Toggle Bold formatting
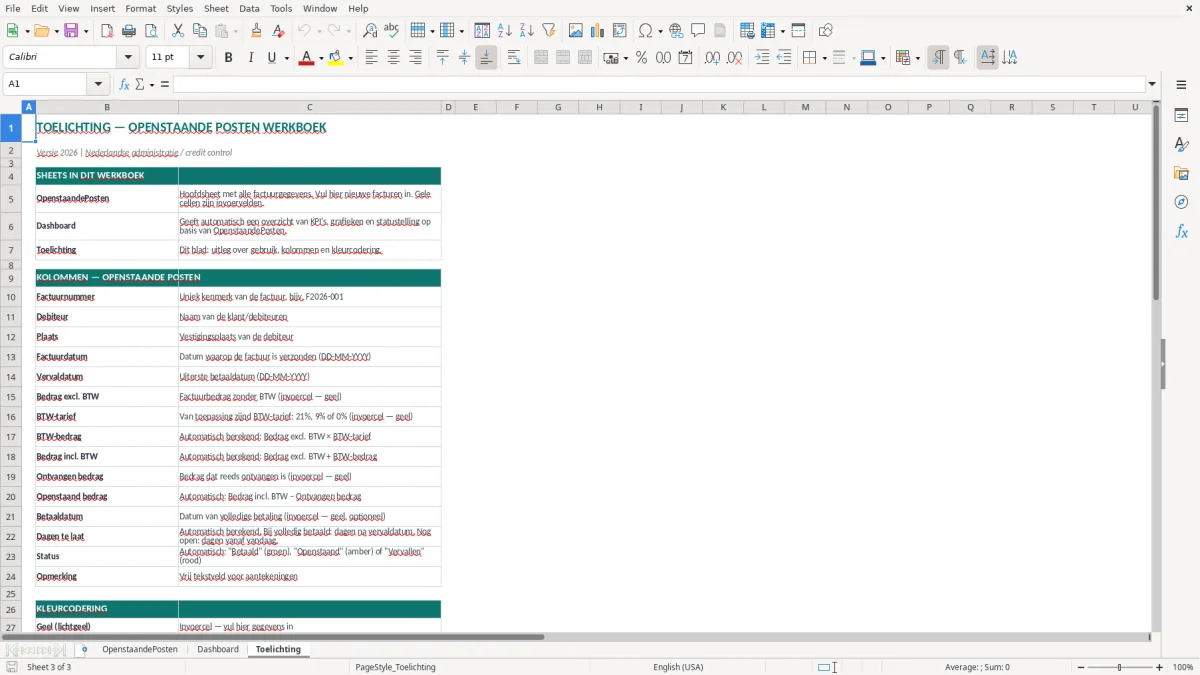The height and width of the screenshot is (675, 1200). click(x=228, y=58)
